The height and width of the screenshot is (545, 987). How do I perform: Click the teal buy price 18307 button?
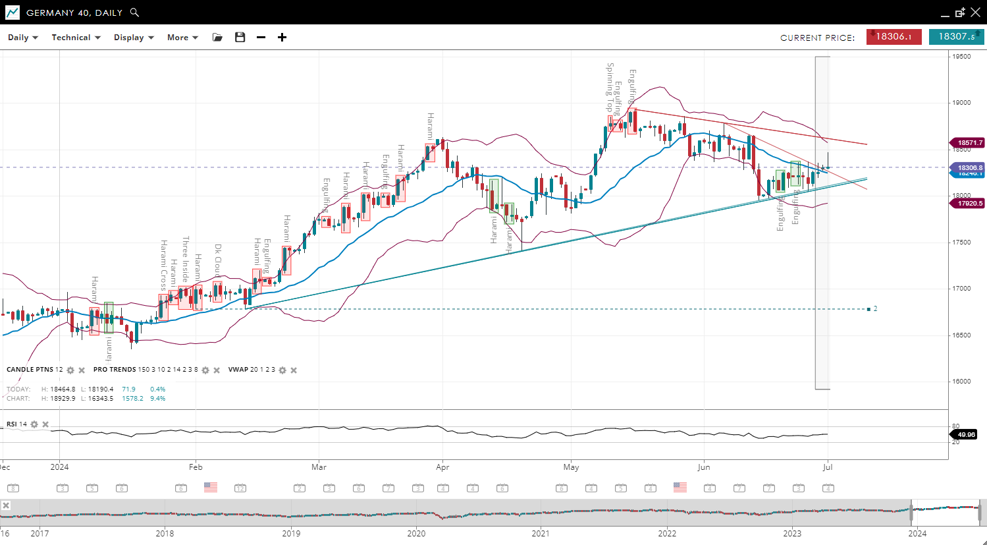956,37
